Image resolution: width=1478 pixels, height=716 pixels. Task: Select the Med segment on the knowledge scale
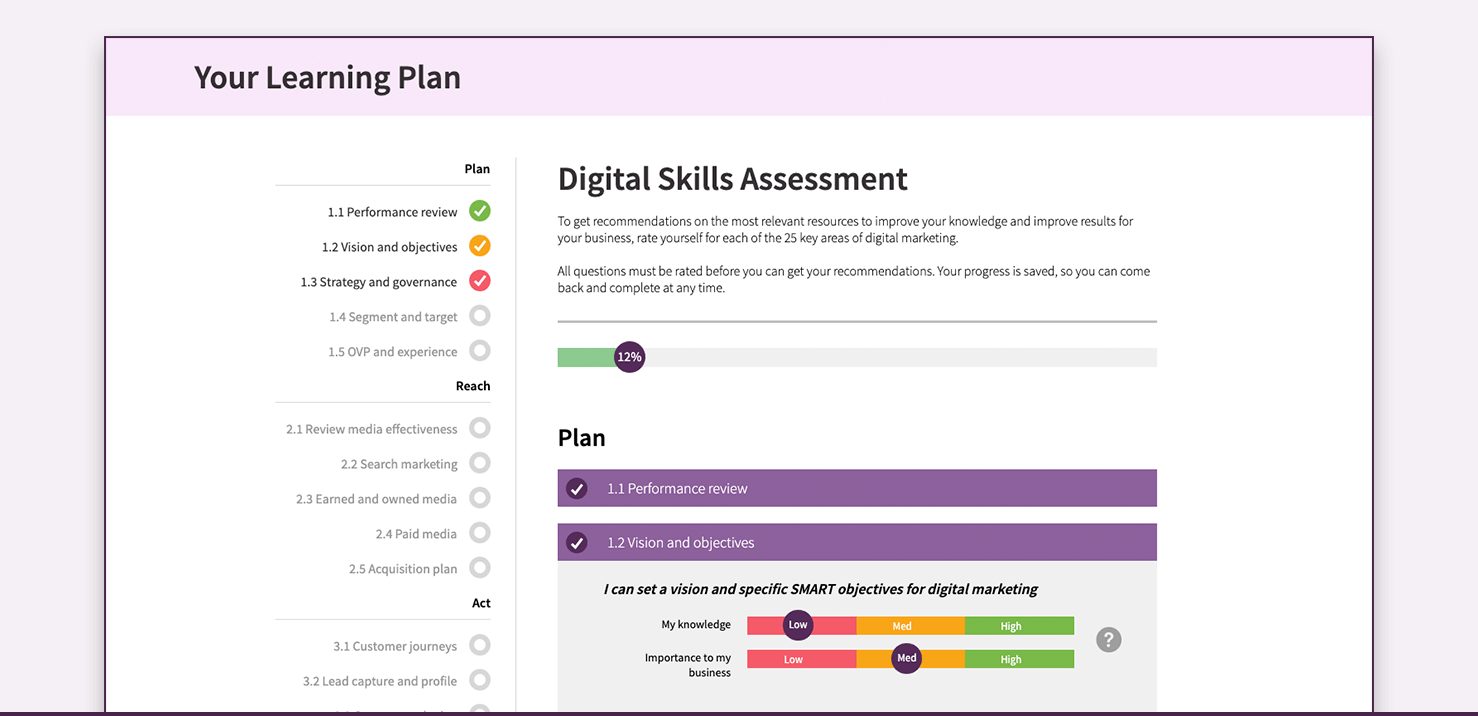(x=902, y=624)
